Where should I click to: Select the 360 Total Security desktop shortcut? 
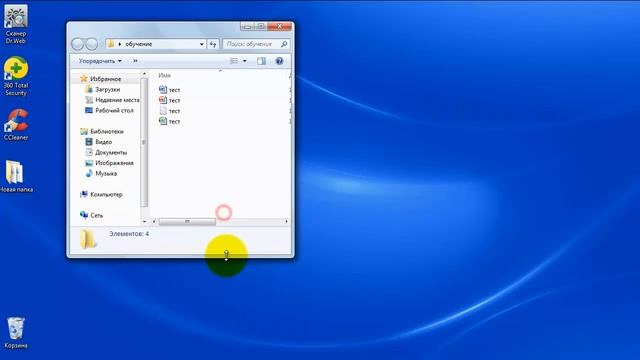pos(16,76)
